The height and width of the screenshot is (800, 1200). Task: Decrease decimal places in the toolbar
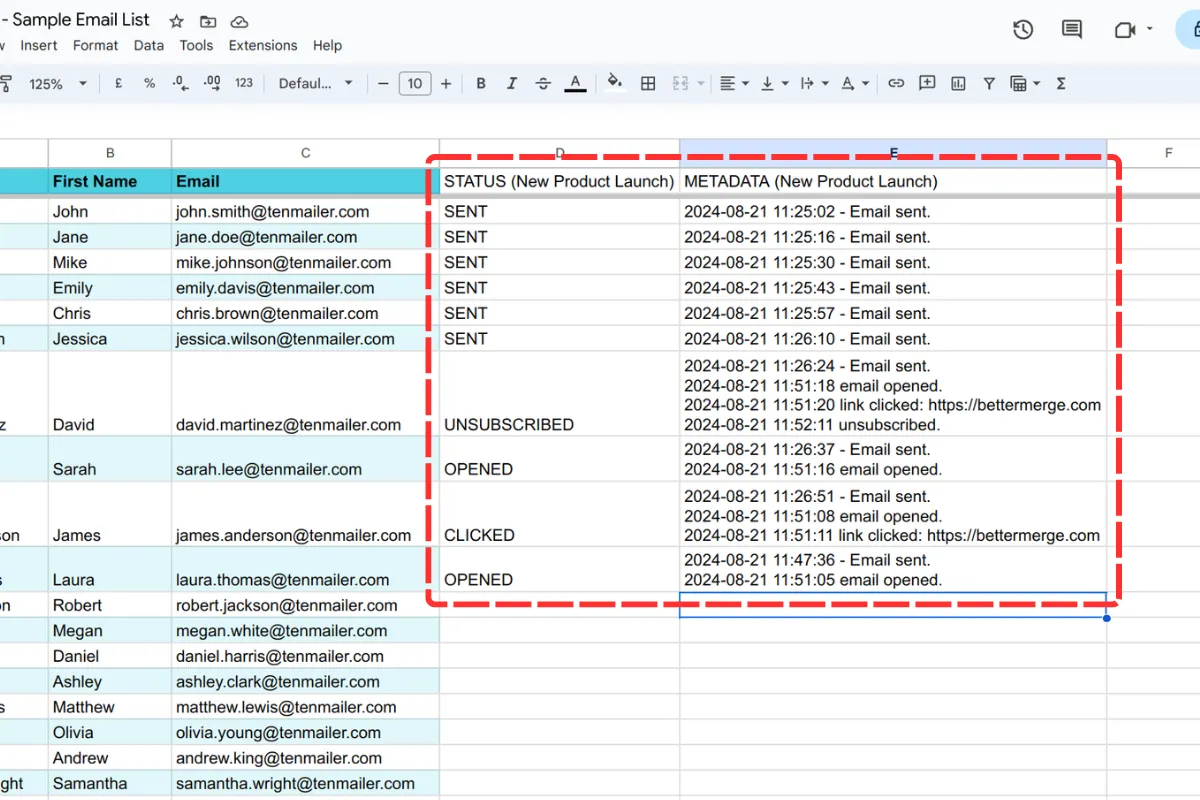click(x=178, y=83)
